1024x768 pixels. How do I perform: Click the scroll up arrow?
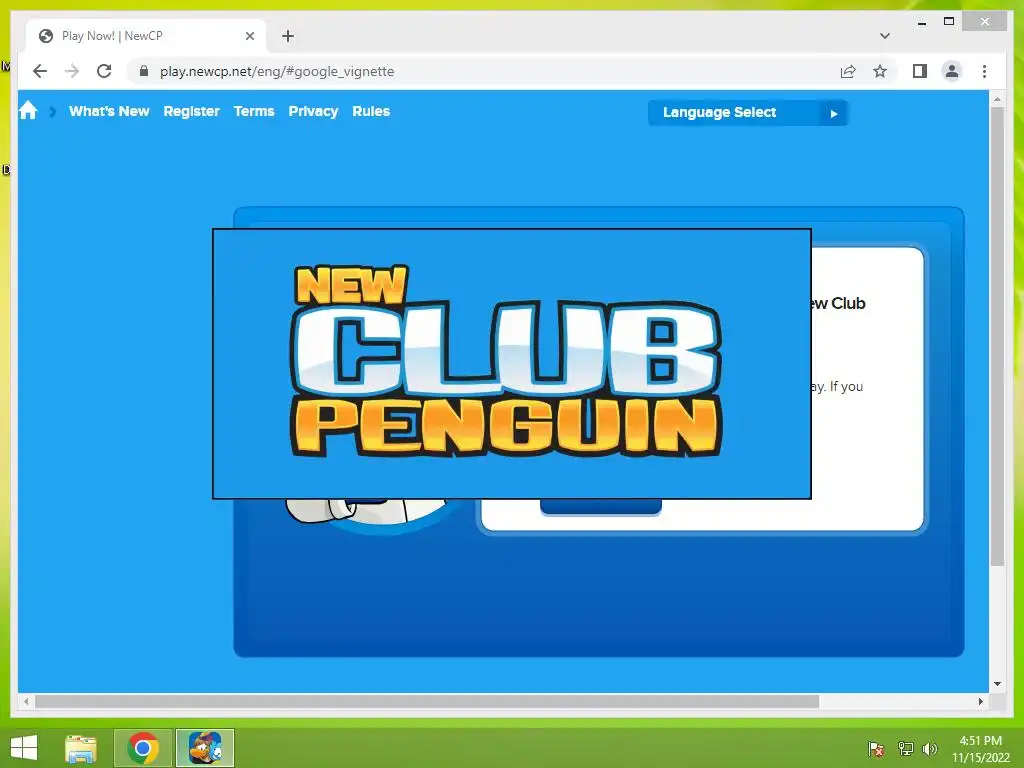[x=997, y=100]
